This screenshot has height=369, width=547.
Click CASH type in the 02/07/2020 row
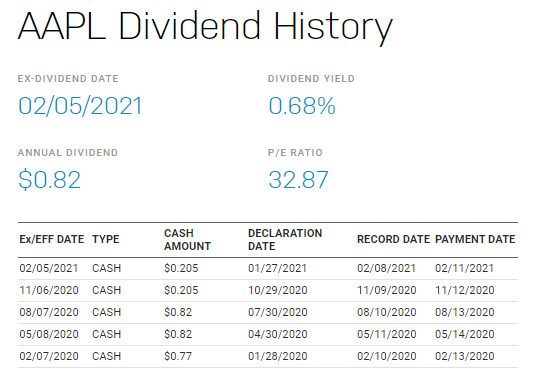(x=106, y=356)
